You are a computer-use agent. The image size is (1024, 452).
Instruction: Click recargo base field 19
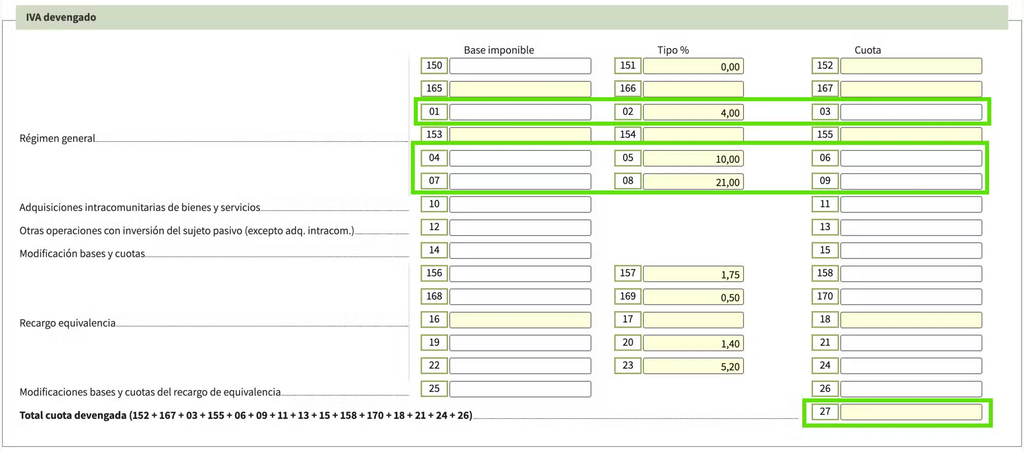pyautogui.click(x=520, y=342)
